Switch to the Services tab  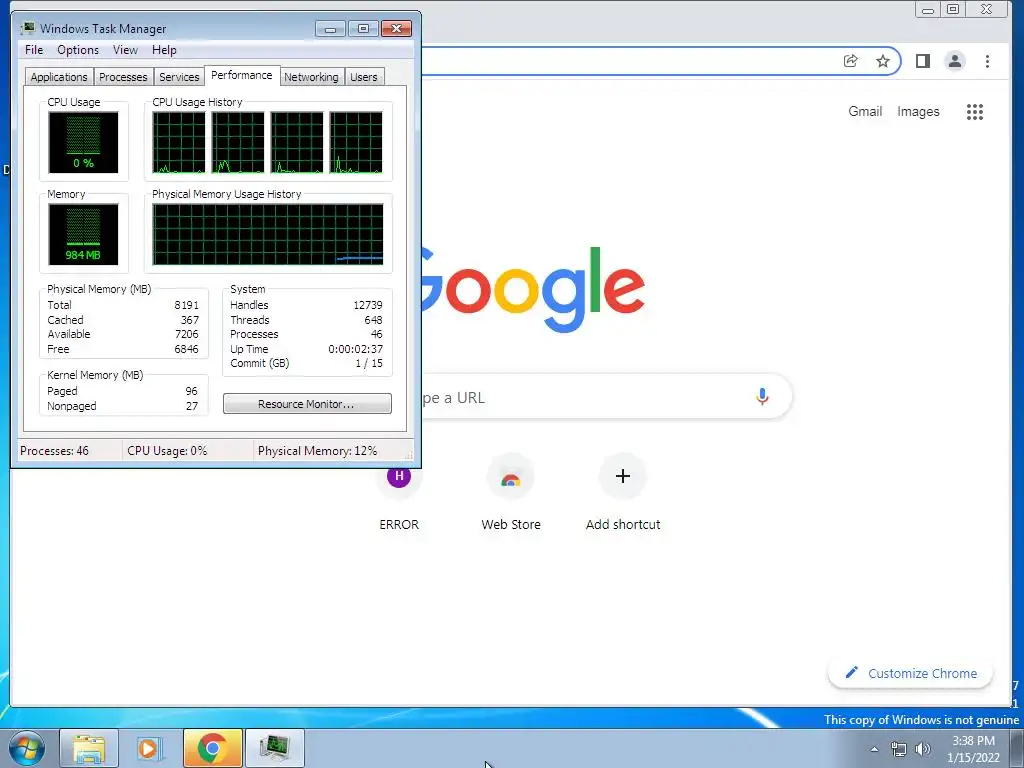point(179,77)
